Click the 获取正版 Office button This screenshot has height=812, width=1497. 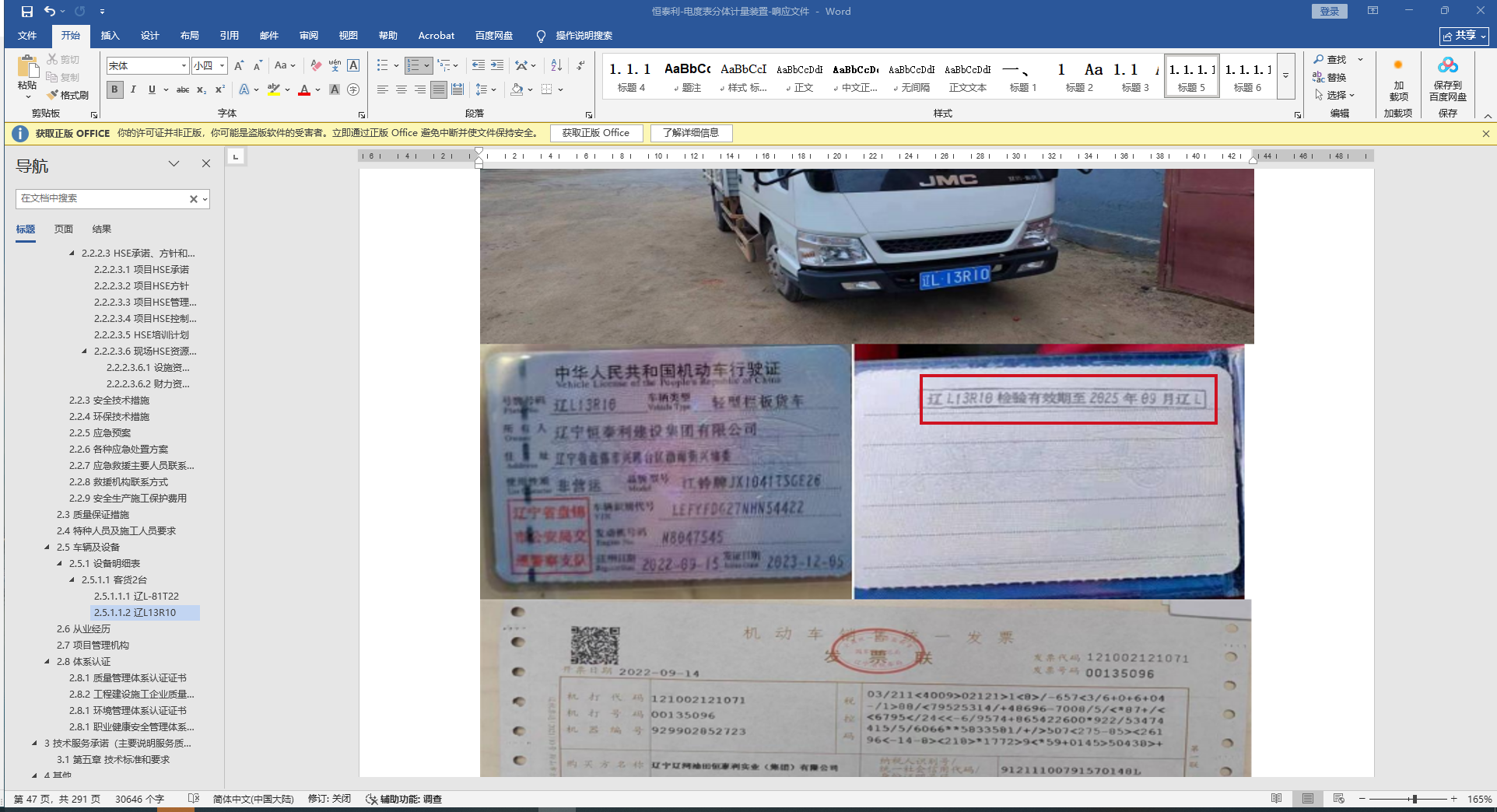point(596,133)
